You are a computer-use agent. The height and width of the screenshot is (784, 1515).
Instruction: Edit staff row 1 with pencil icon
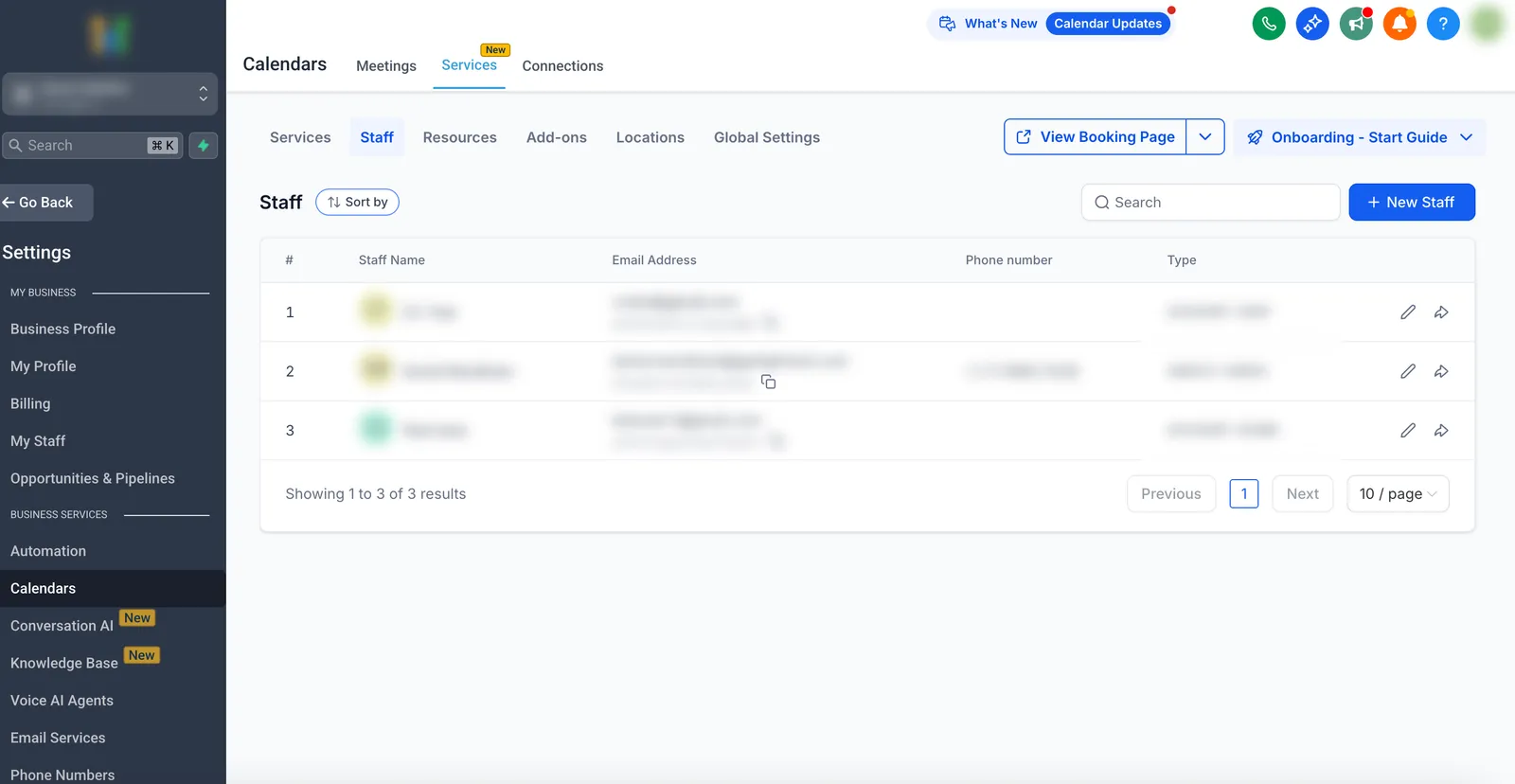pyautogui.click(x=1408, y=312)
